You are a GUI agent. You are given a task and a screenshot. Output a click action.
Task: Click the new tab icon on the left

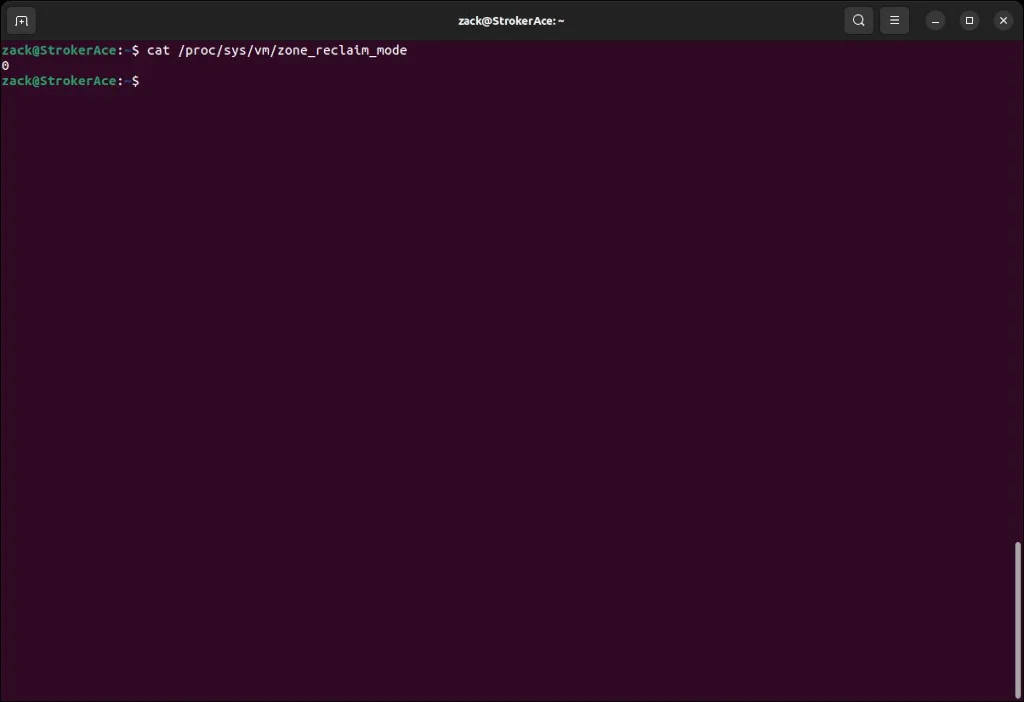(x=20, y=20)
